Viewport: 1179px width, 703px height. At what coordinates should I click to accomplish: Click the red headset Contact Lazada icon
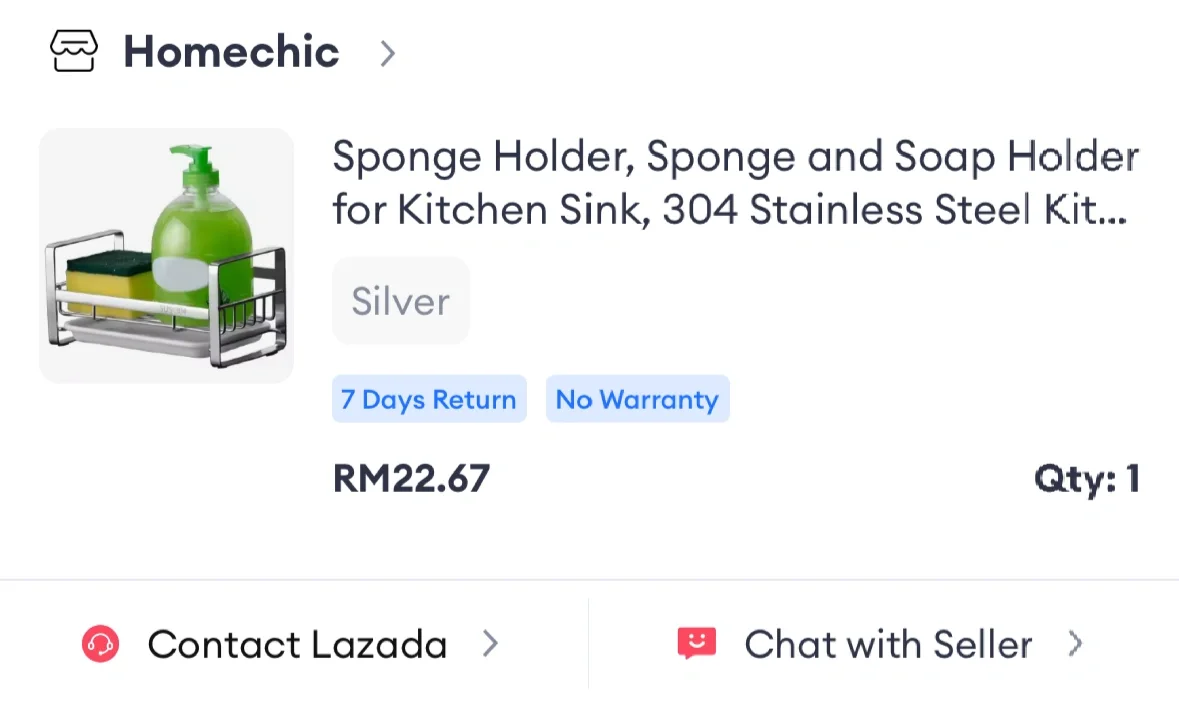click(x=100, y=644)
